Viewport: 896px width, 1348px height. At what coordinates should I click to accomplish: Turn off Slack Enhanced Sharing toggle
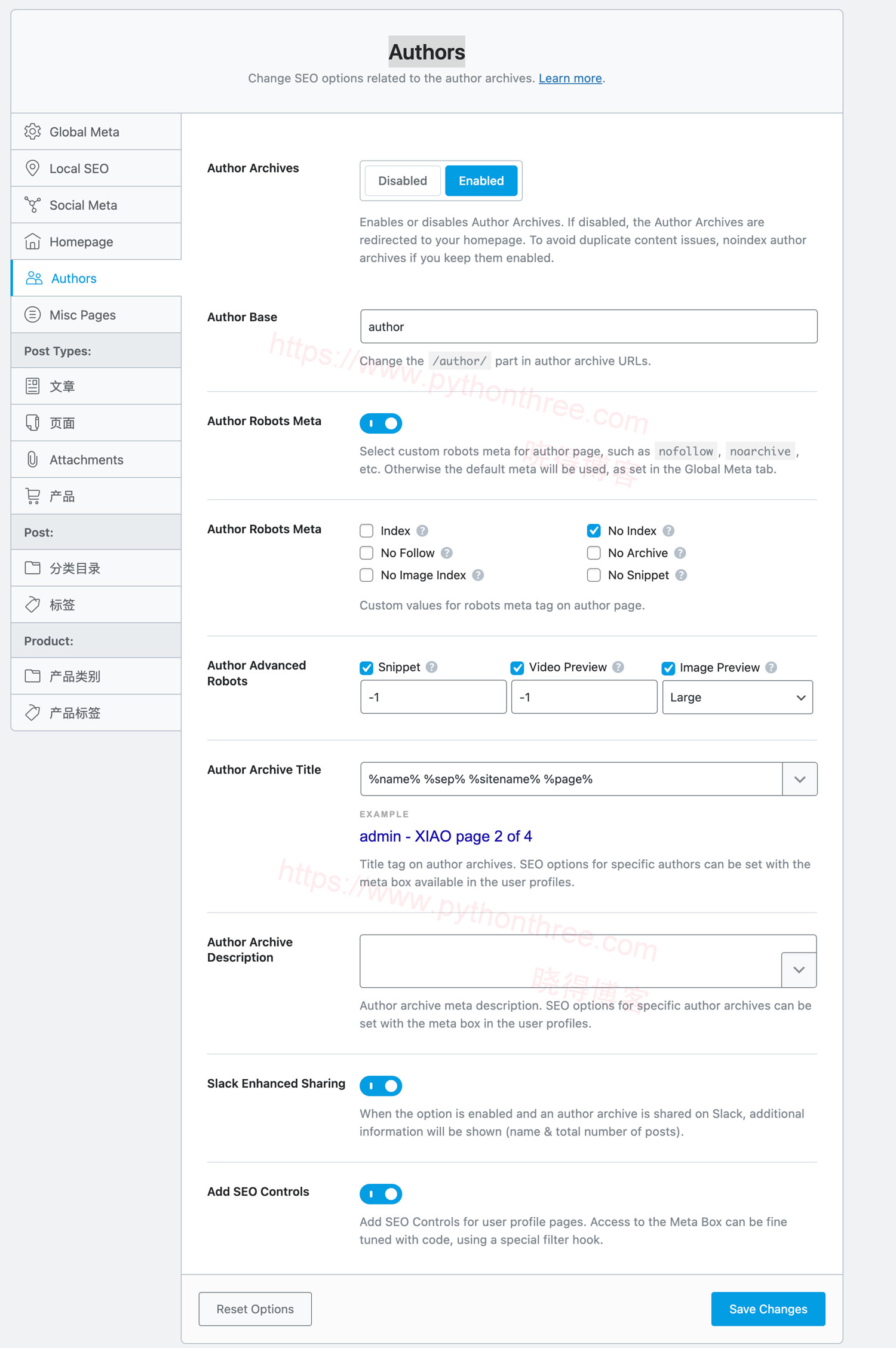click(x=381, y=1086)
